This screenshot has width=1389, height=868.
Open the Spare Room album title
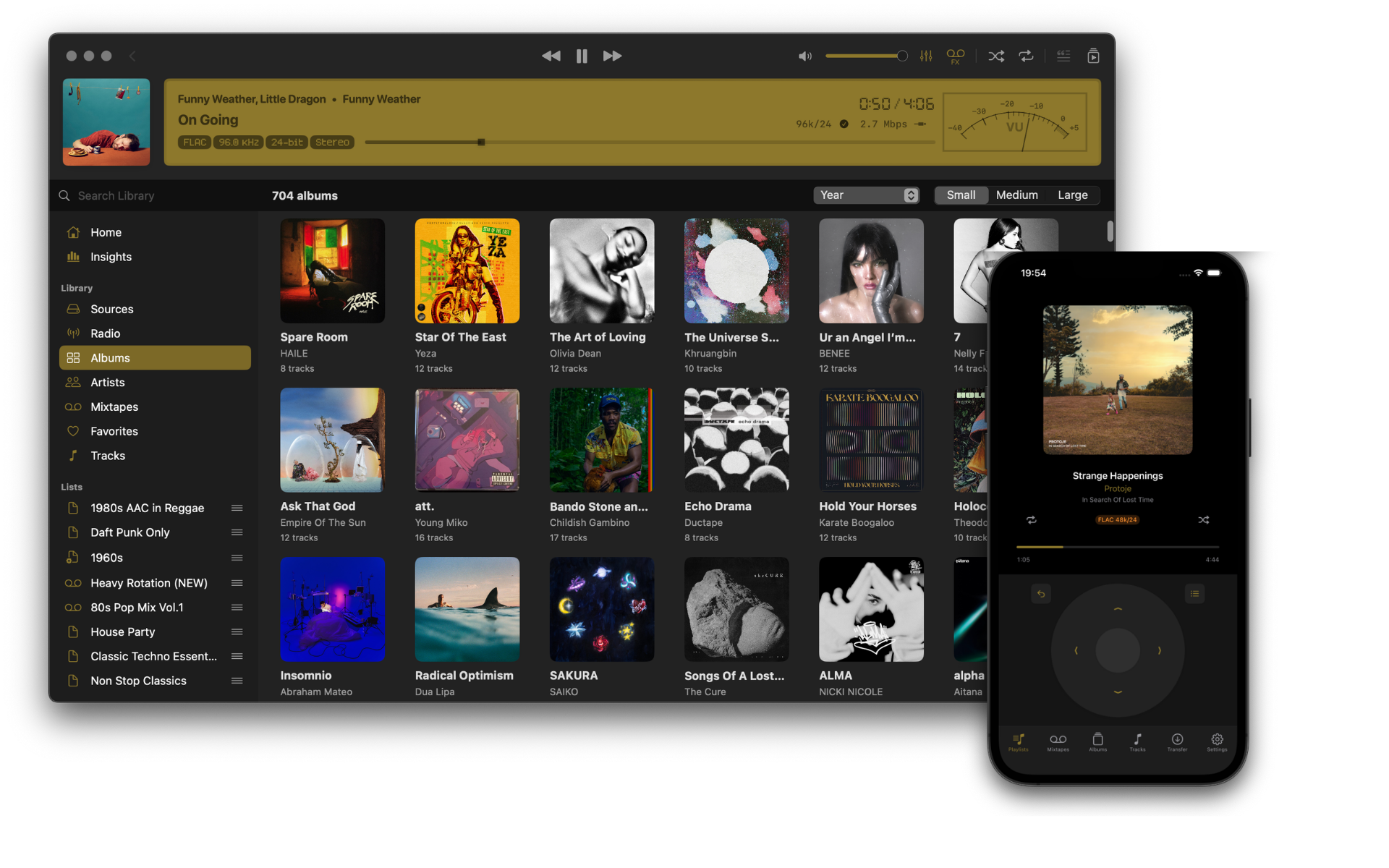click(x=314, y=337)
